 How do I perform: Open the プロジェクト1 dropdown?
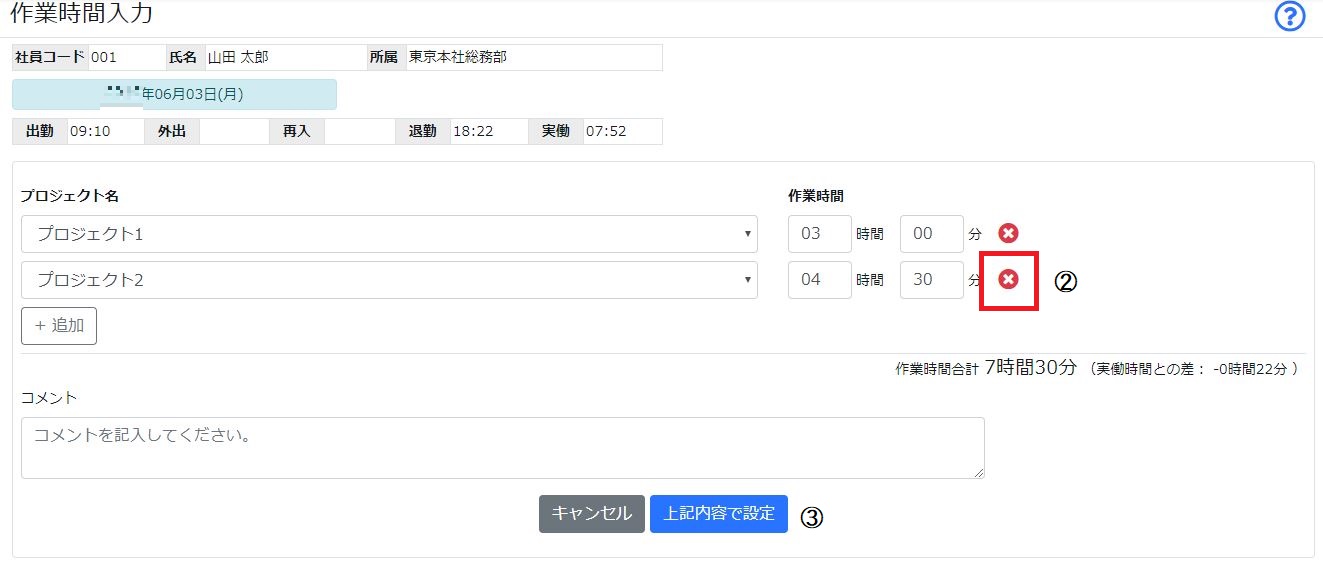pos(389,234)
